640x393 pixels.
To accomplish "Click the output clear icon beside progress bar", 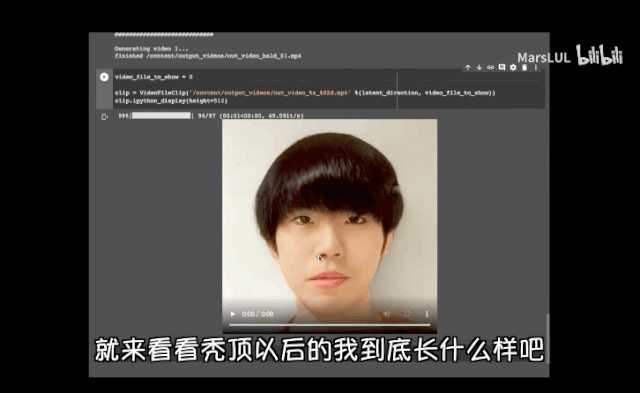I will (104, 117).
